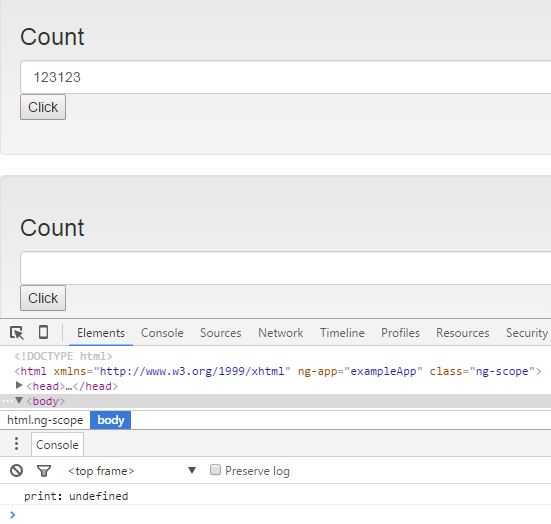Expand the head element node

click(19, 386)
